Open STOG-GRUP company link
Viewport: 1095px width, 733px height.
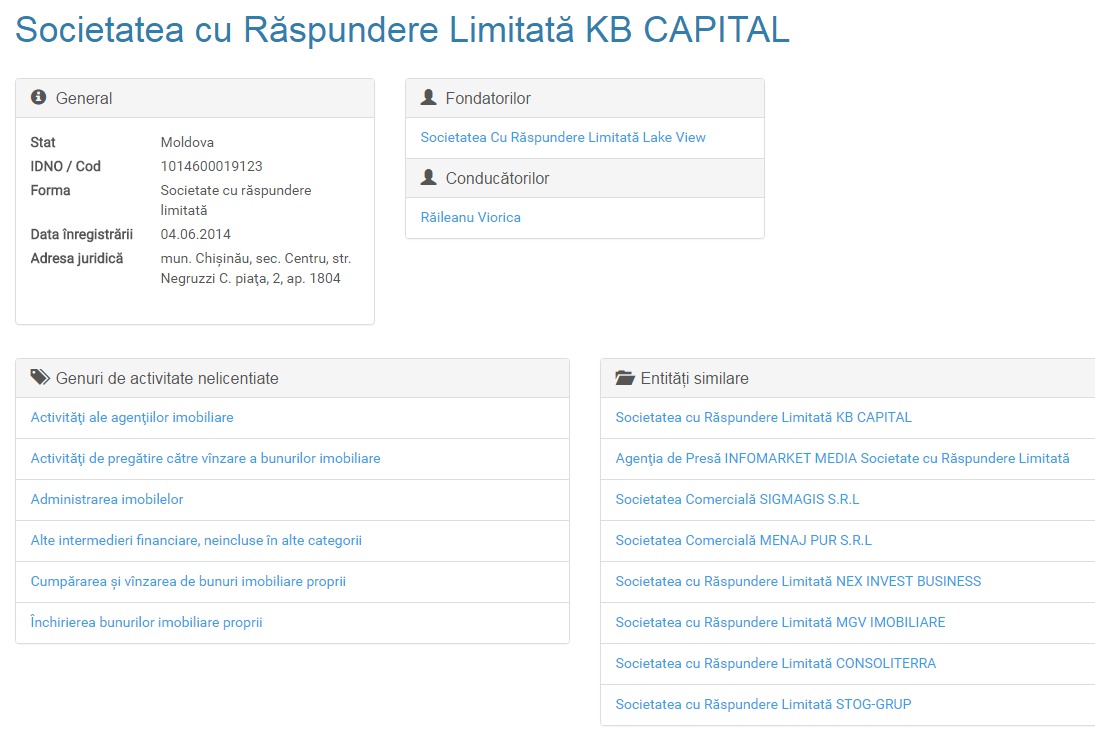(763, 704)
